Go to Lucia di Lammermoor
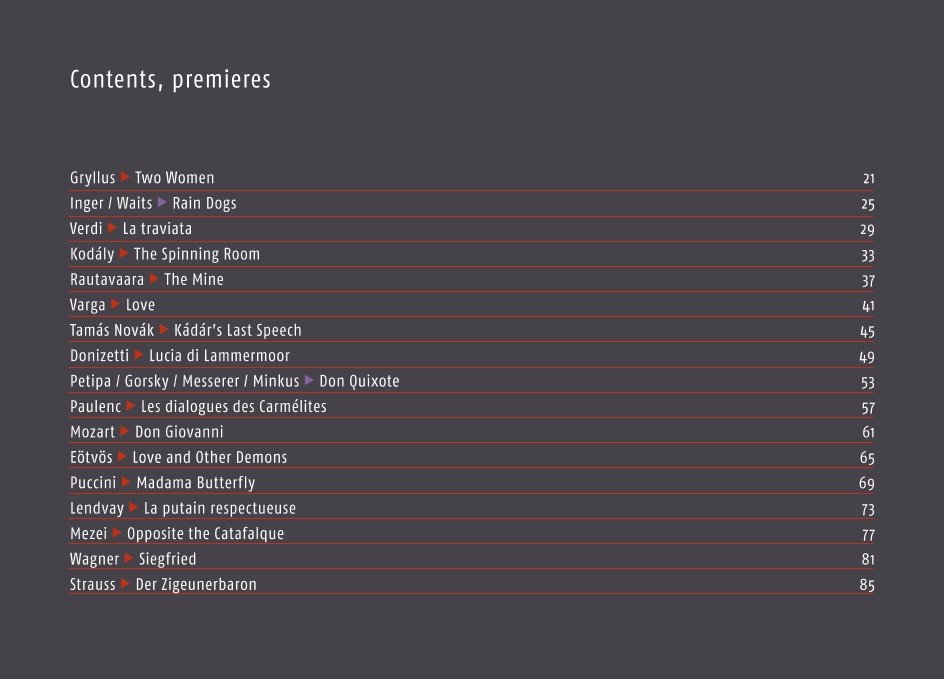Image resolution: width=944 pixels, height=679 pixels. [x=219, y=356]
